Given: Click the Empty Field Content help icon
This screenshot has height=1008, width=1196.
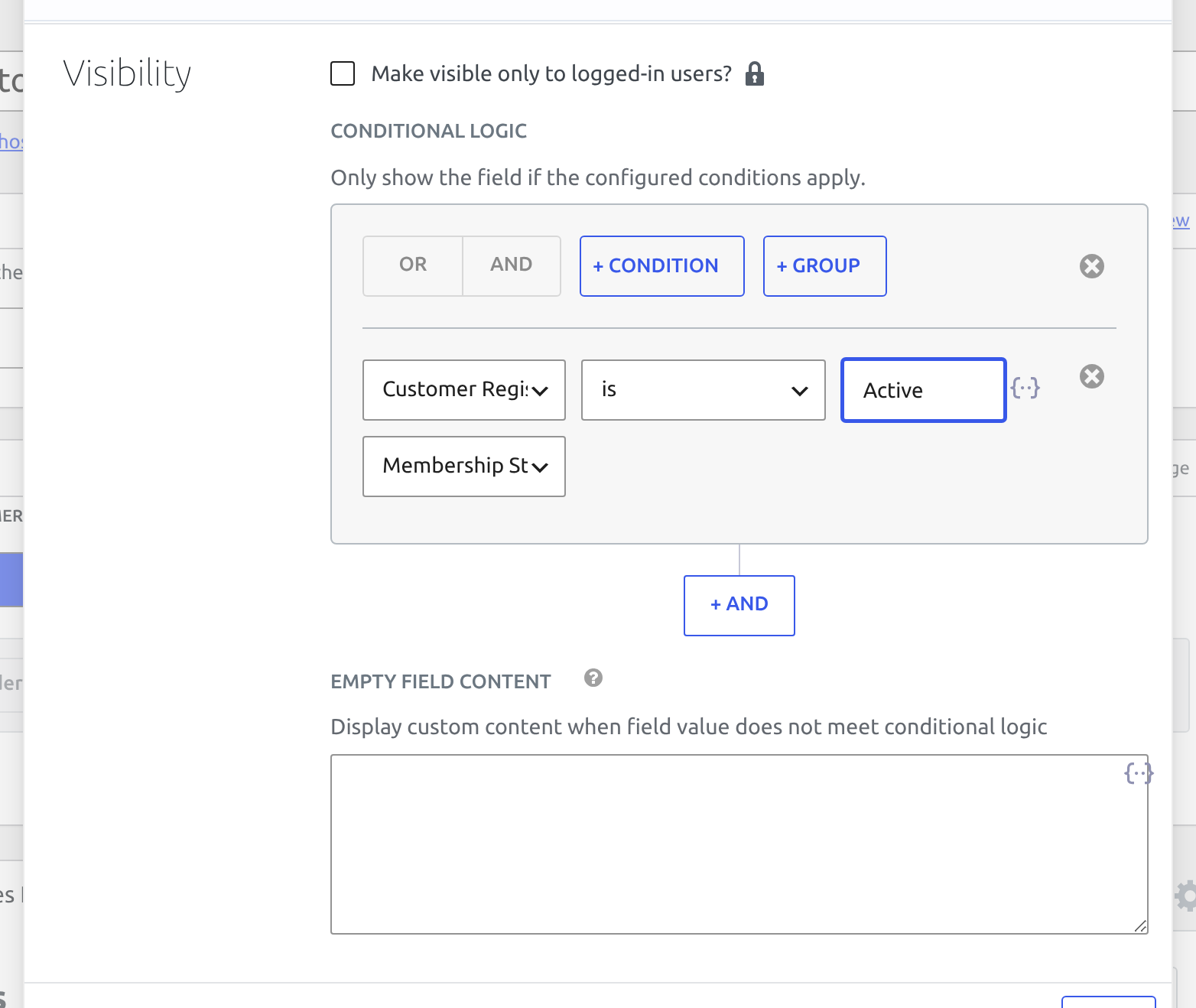Looking at the screenshot, I should coord(593,678).
